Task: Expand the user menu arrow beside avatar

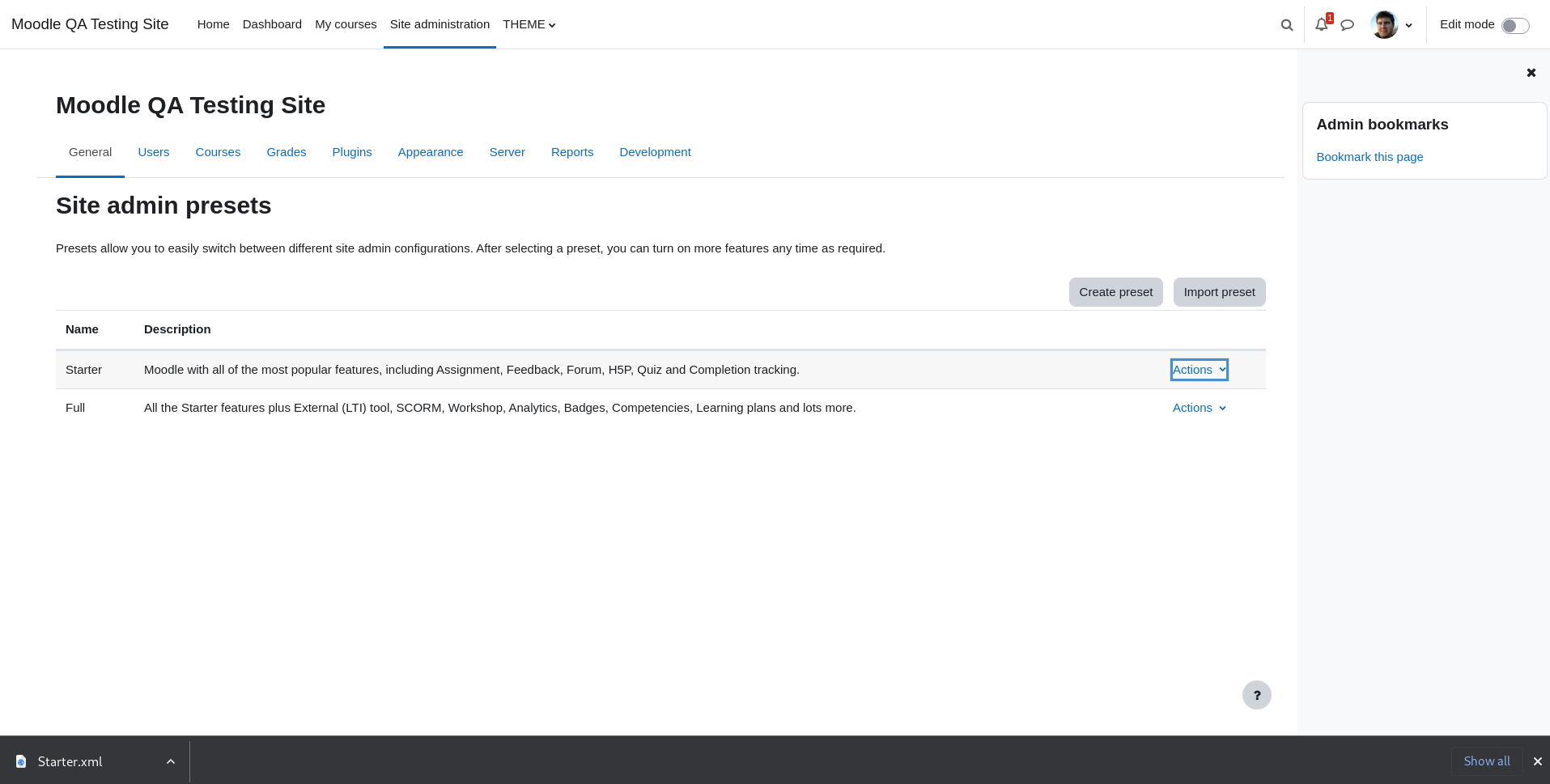Action: coord(1408,25)
